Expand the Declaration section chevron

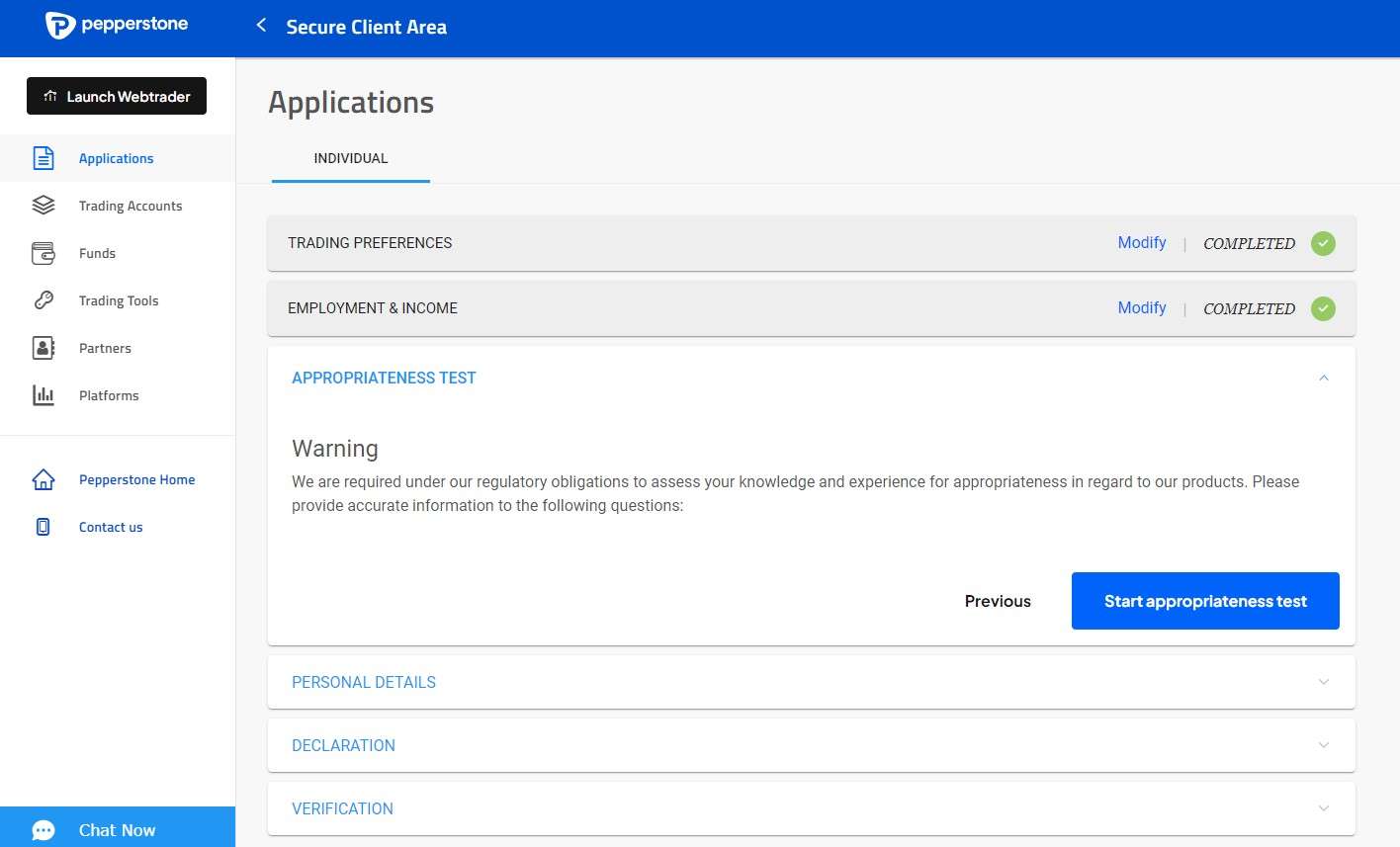point(1324,745)
